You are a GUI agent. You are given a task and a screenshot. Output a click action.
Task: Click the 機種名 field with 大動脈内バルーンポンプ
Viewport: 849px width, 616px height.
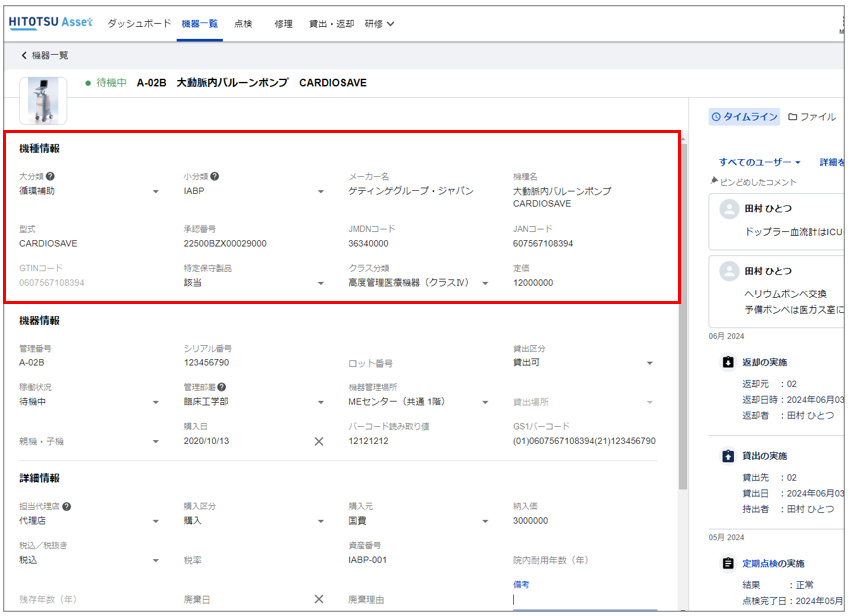[584, 197]
